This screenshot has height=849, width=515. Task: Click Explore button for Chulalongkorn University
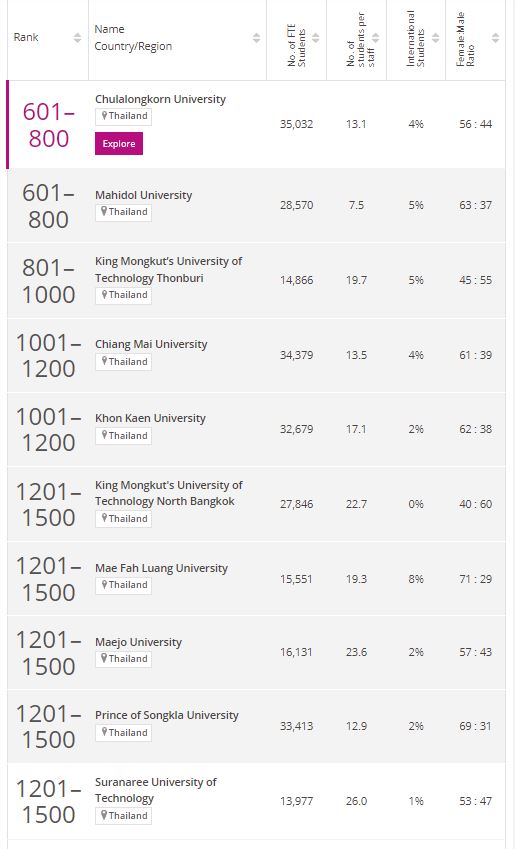click(119, 143)
